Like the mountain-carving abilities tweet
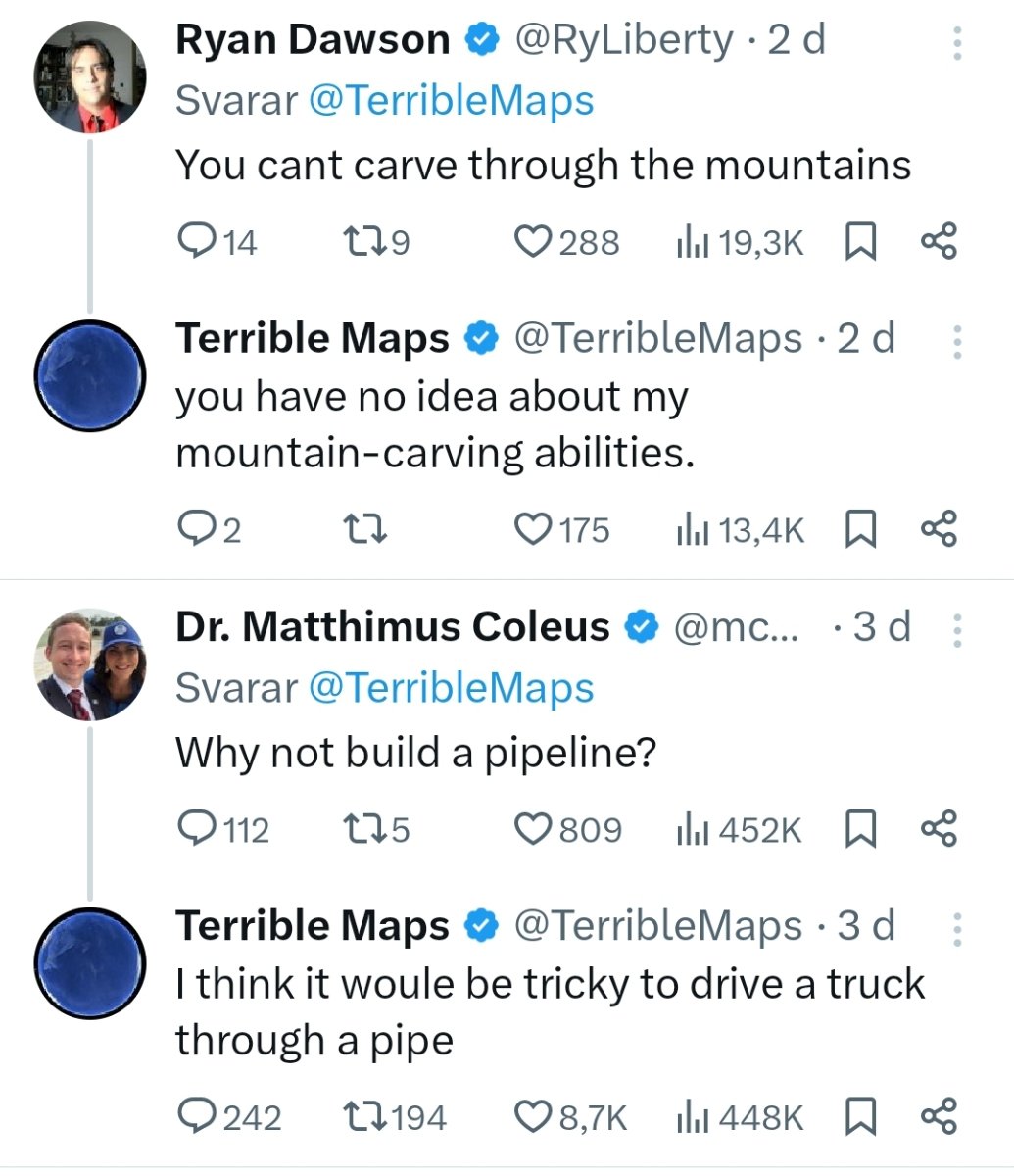This screenshot has width=1014, height=1176. pyautogui.click(x=533, y=529)
